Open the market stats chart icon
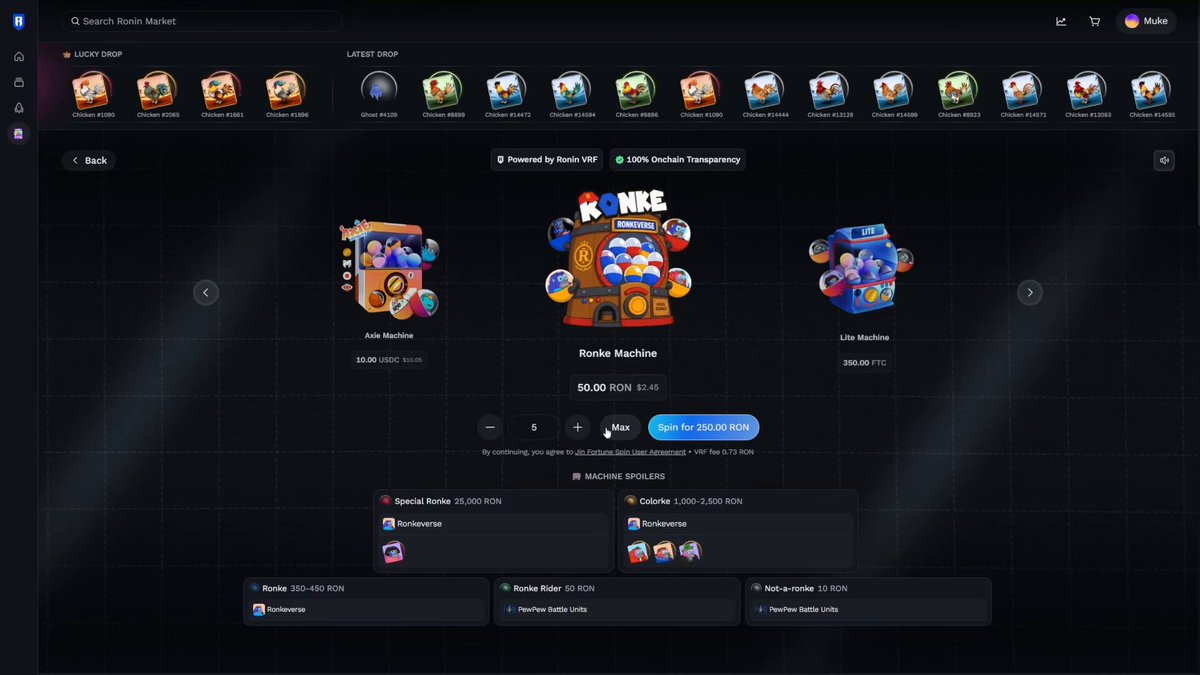 [1061, 21]
